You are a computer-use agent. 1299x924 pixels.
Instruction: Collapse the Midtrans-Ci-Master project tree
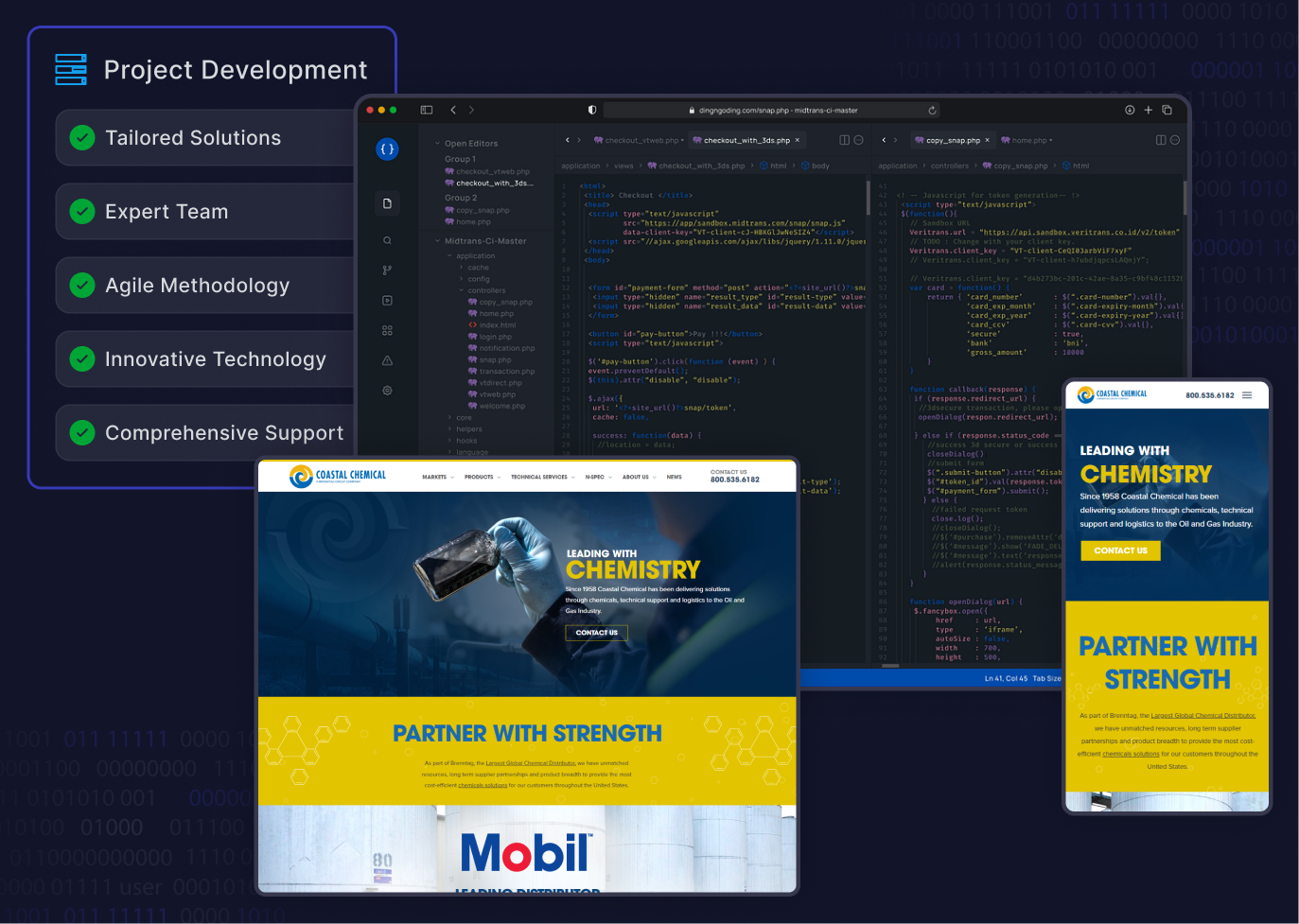coord(437,241)
